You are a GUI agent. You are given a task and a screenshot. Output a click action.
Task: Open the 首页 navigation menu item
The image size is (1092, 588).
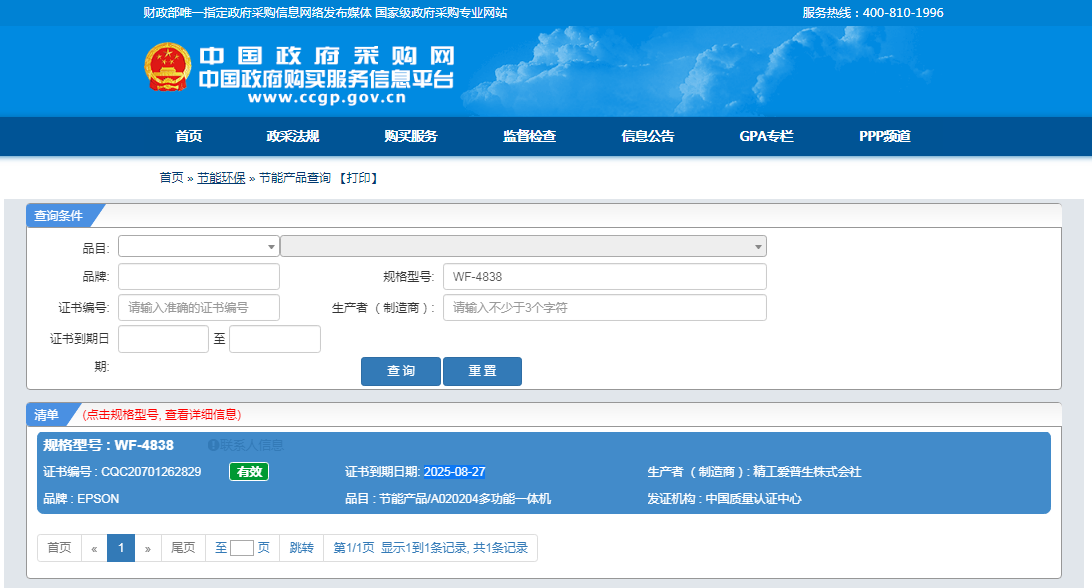(x=189, y=136)
